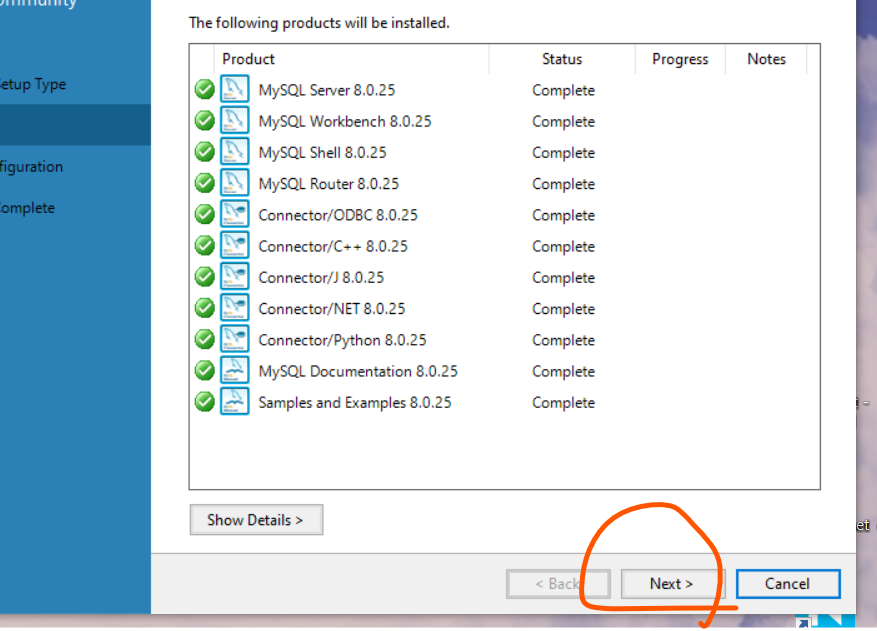The width and height of the screenshot is (877, 631).
Task: Click the MySQL Server 8.0.25 product icon
Action: tap(234, 89)
